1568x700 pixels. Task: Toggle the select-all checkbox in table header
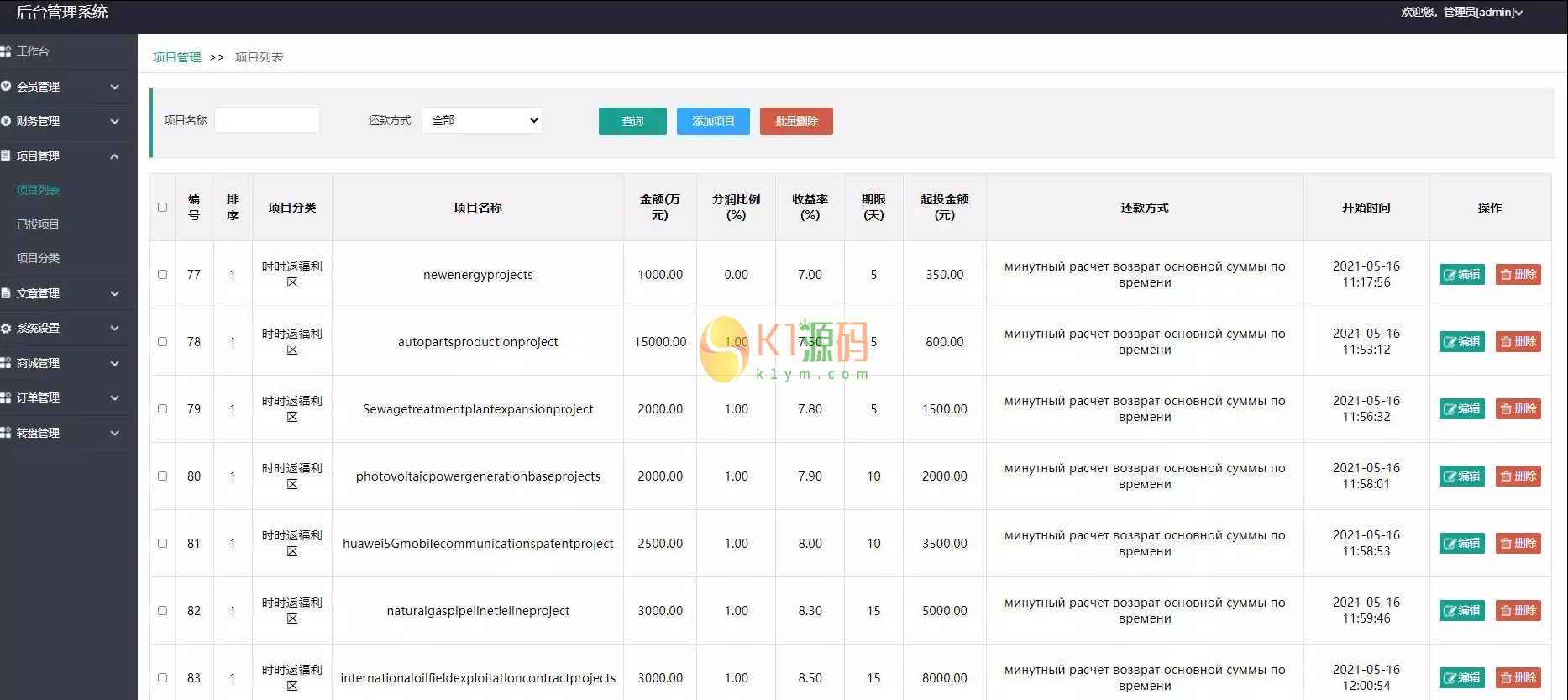pyautogui.click(x=163, y=208)
